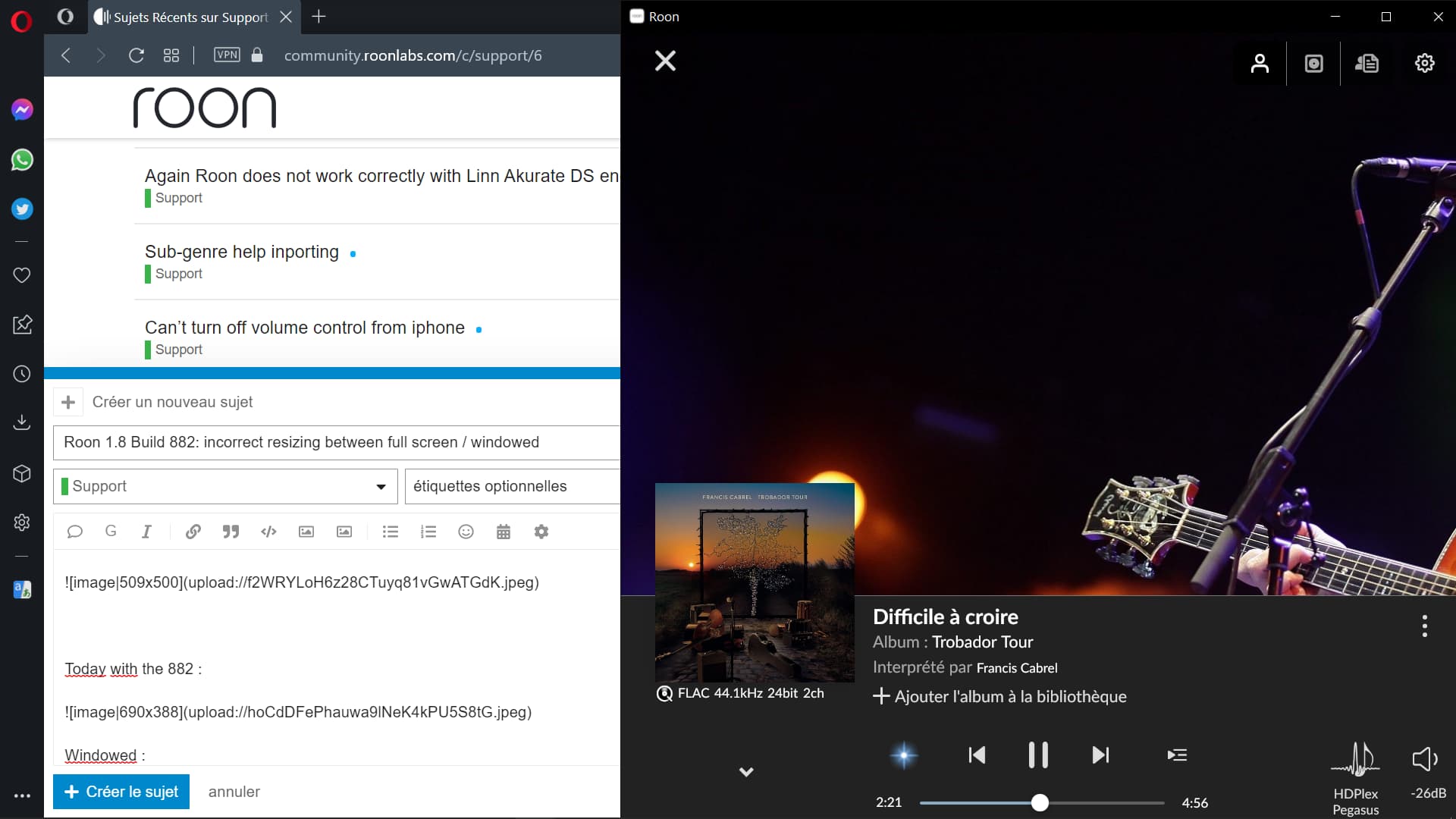Click Créer le sujet button
The image size is (1456, 819).
(121, 792)
